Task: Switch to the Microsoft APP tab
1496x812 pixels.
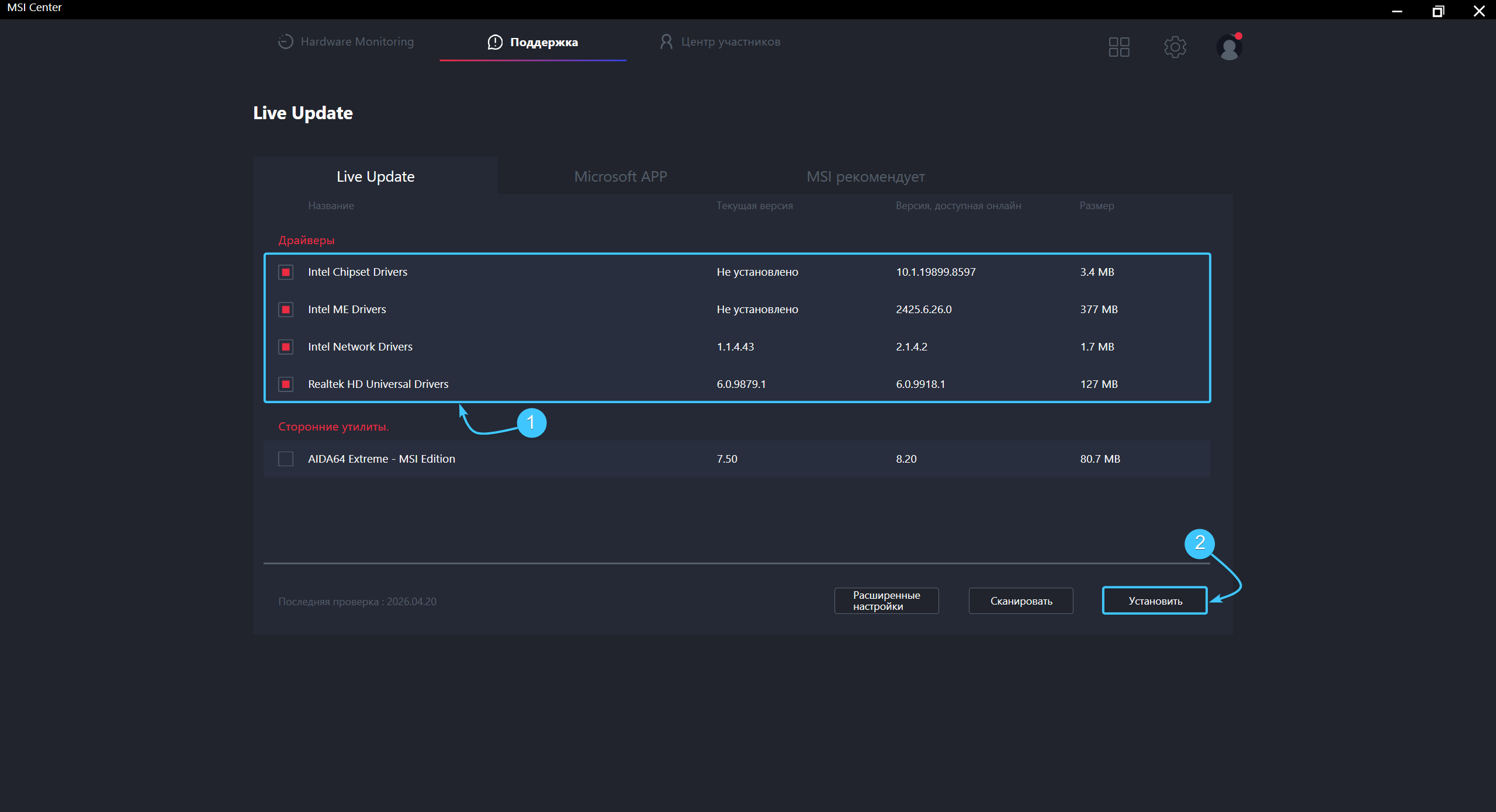Action: coord(621,176)
